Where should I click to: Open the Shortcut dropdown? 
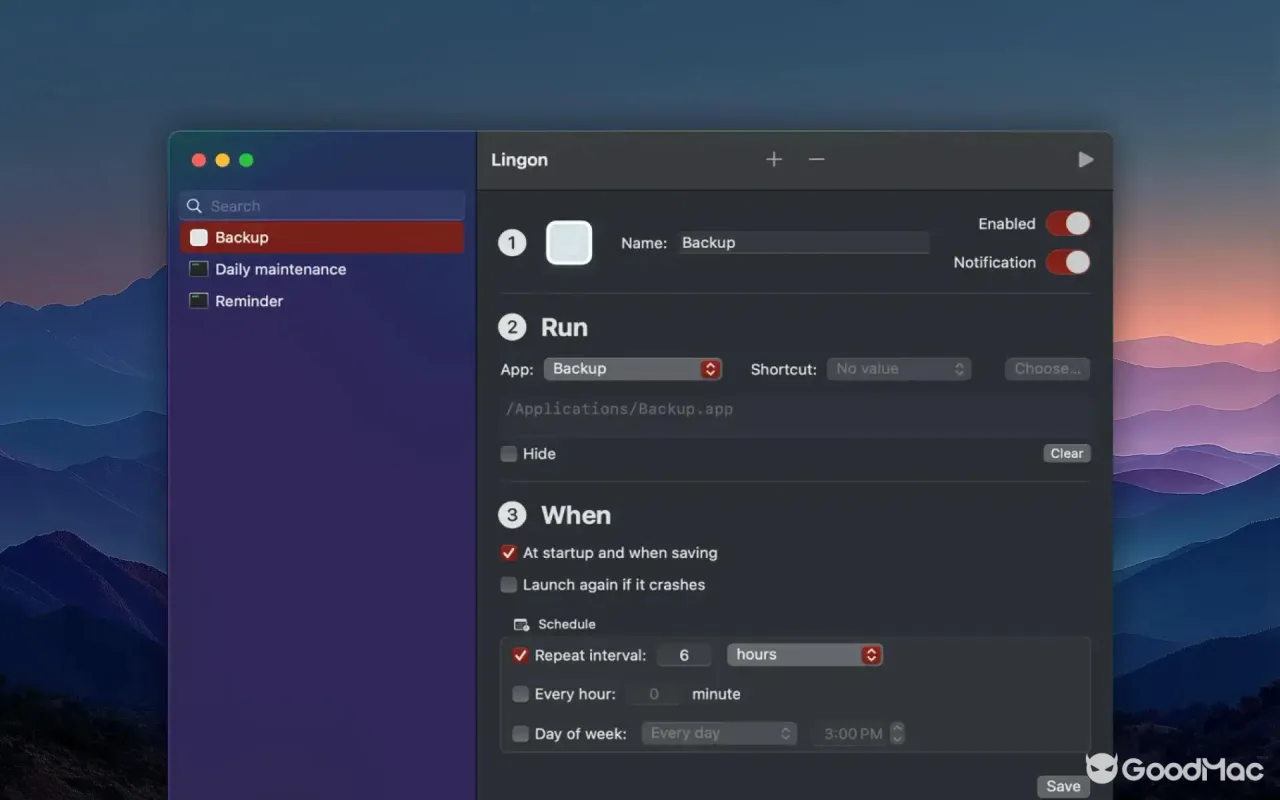[899, 369]
